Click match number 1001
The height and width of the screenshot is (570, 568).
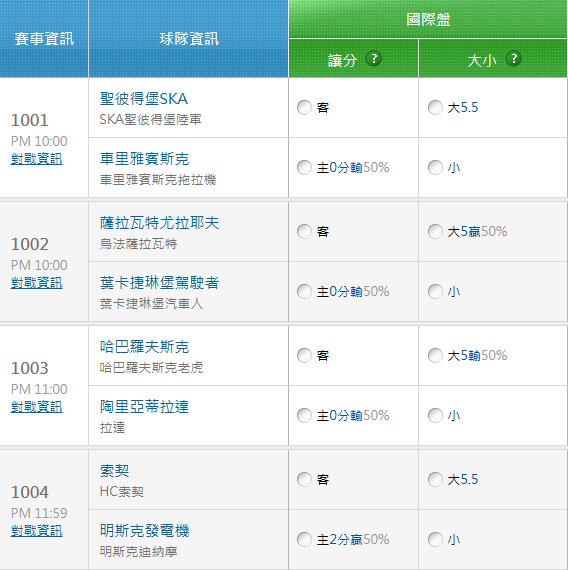coord(29,120)
